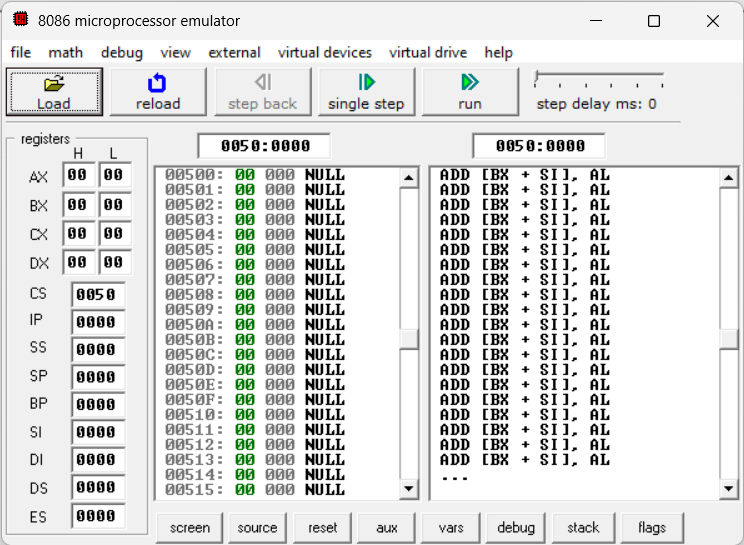The image size is (744, 545).
Task: Click disassembly list scrollbar down arrow
Action: [x=728, y=489]
